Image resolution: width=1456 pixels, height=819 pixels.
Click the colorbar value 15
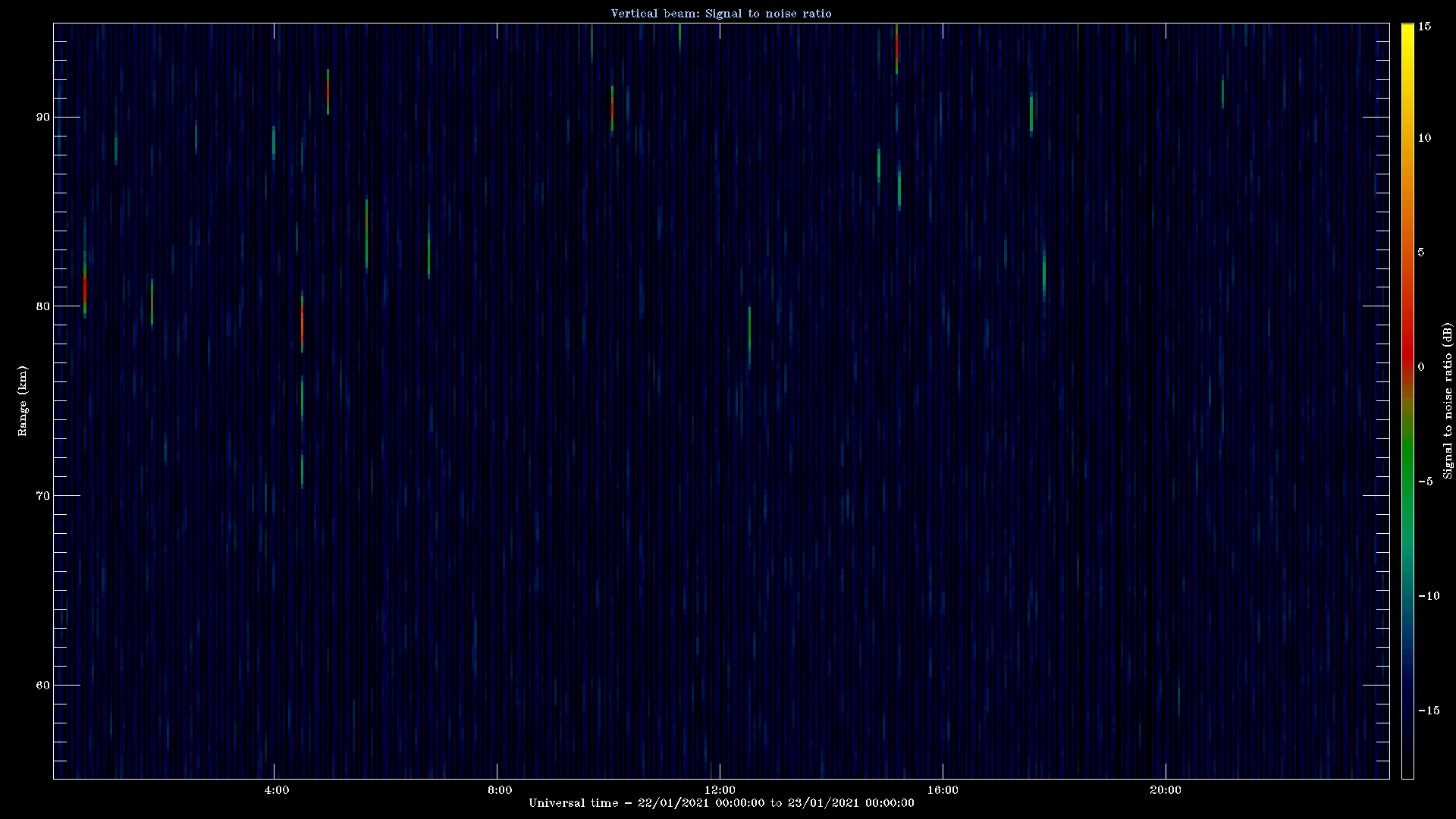1424,27
